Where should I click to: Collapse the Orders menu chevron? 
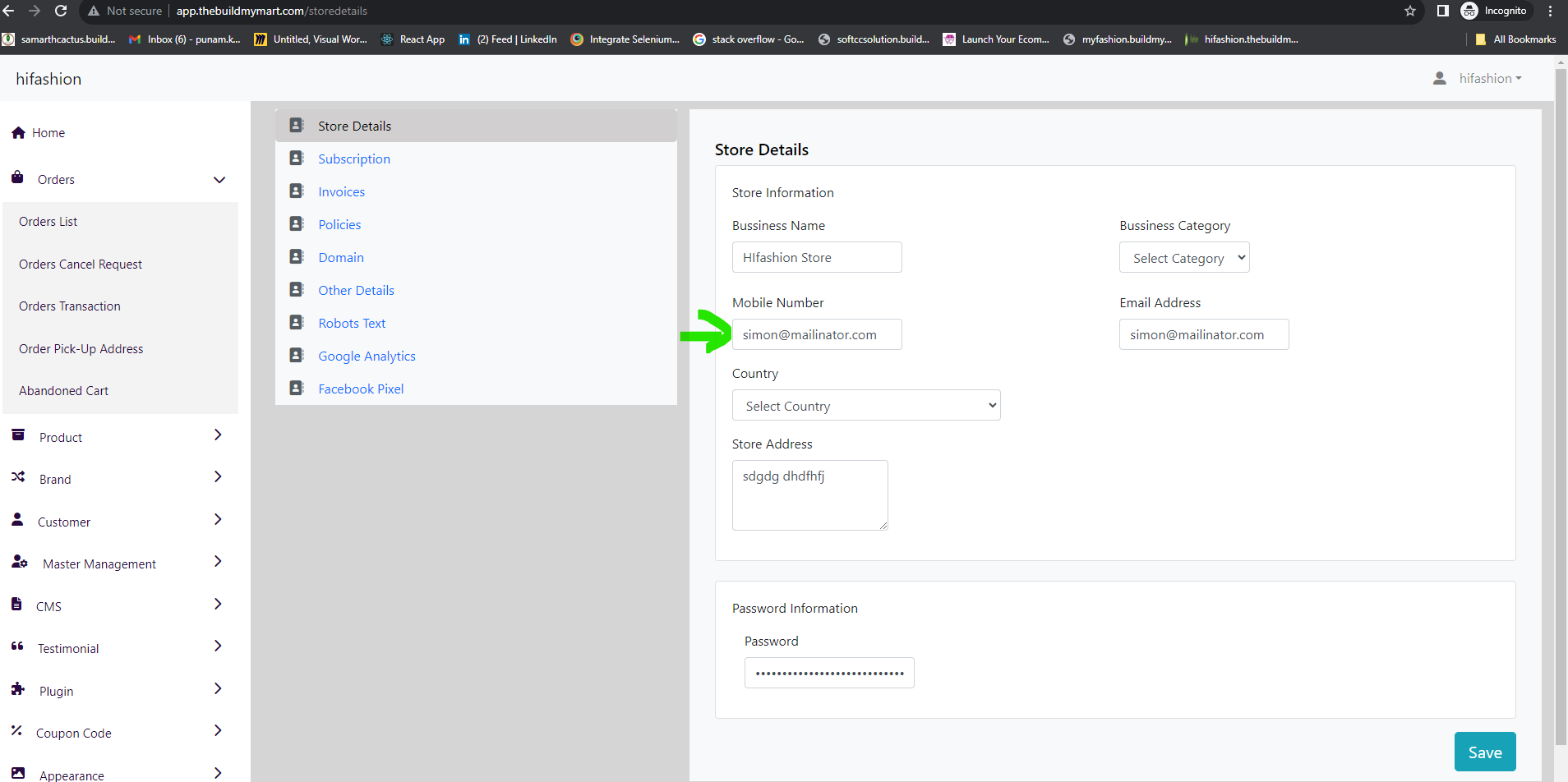(x=219, y=180)
